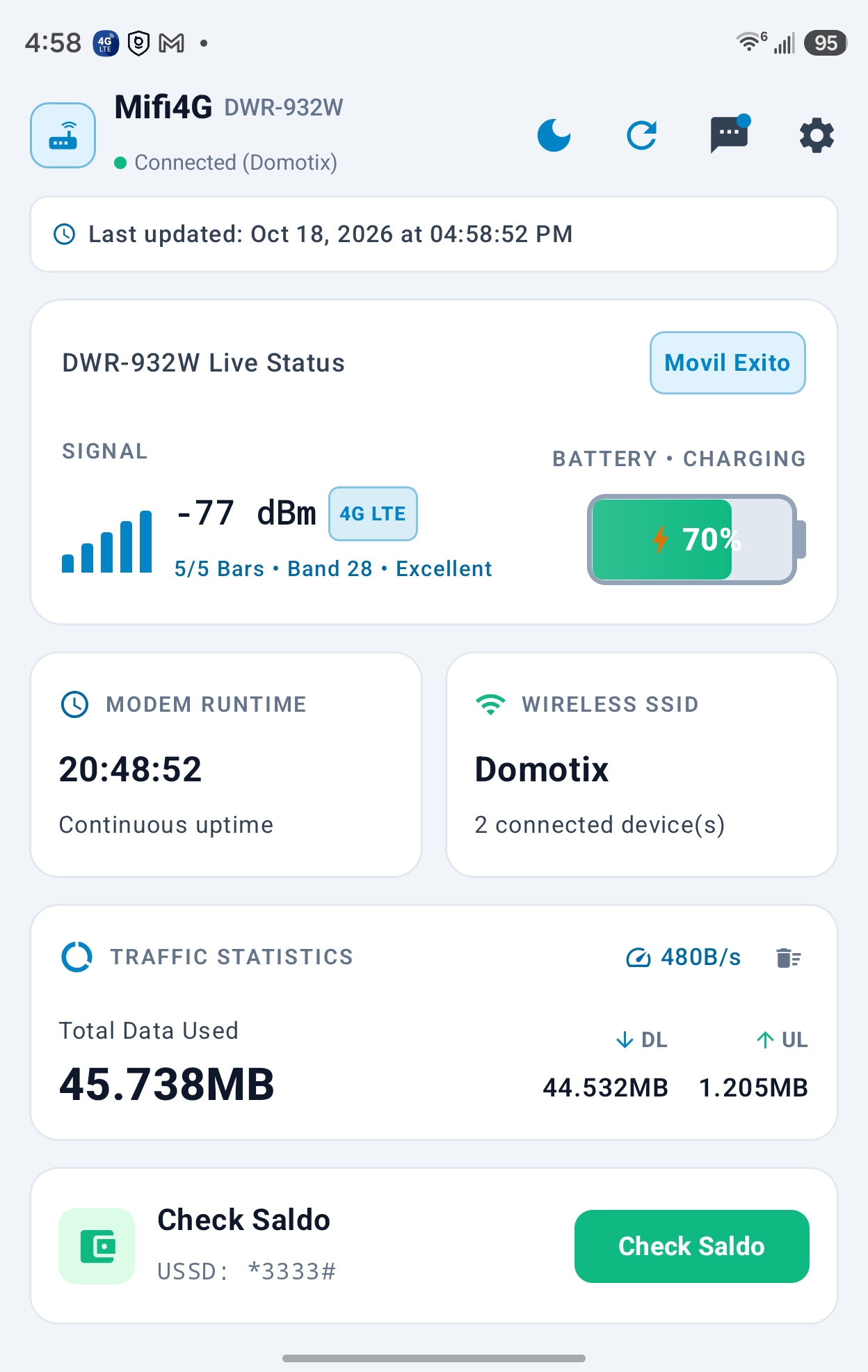Tap the 4G LTE network badge
The width and height of the screenshot is (868, 1372).
pyautogui.click(x=373, y=513)
